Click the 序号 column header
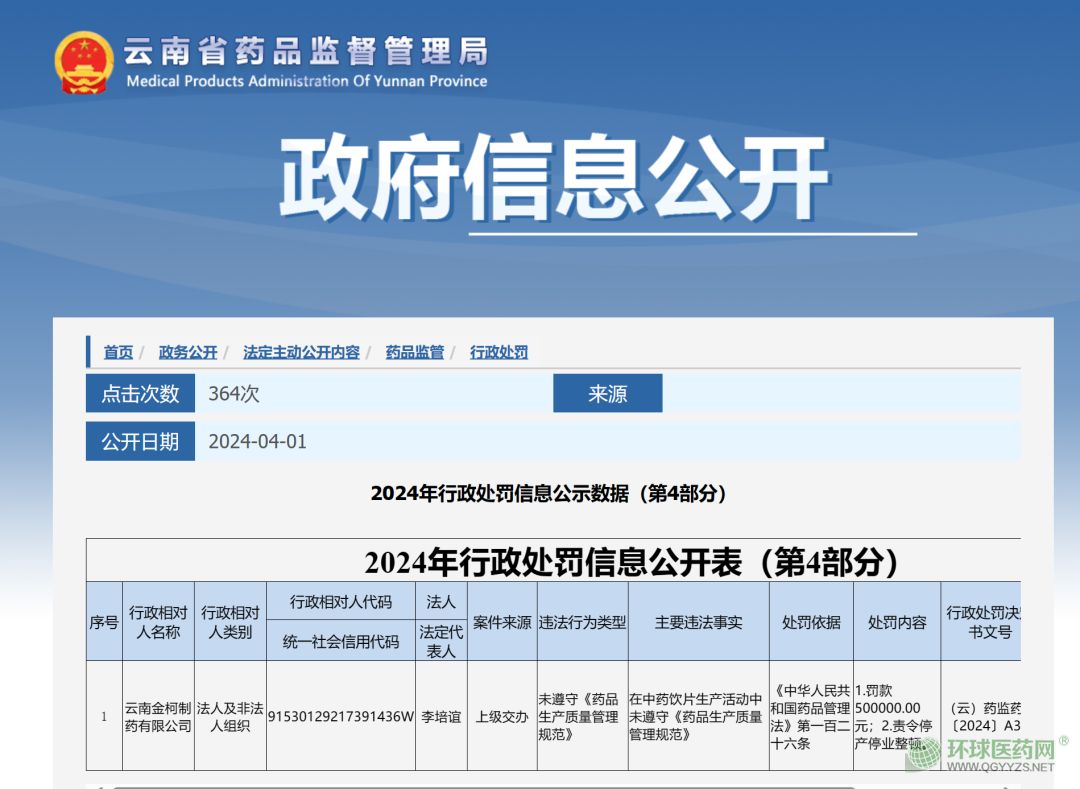 (104, 622)
